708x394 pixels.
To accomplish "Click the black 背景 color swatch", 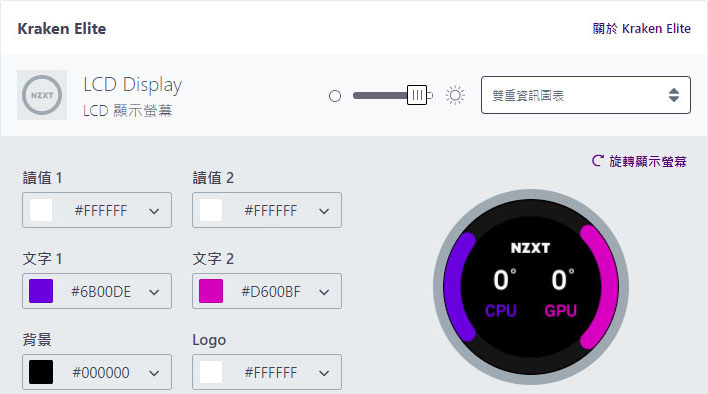I will [41, 372].
